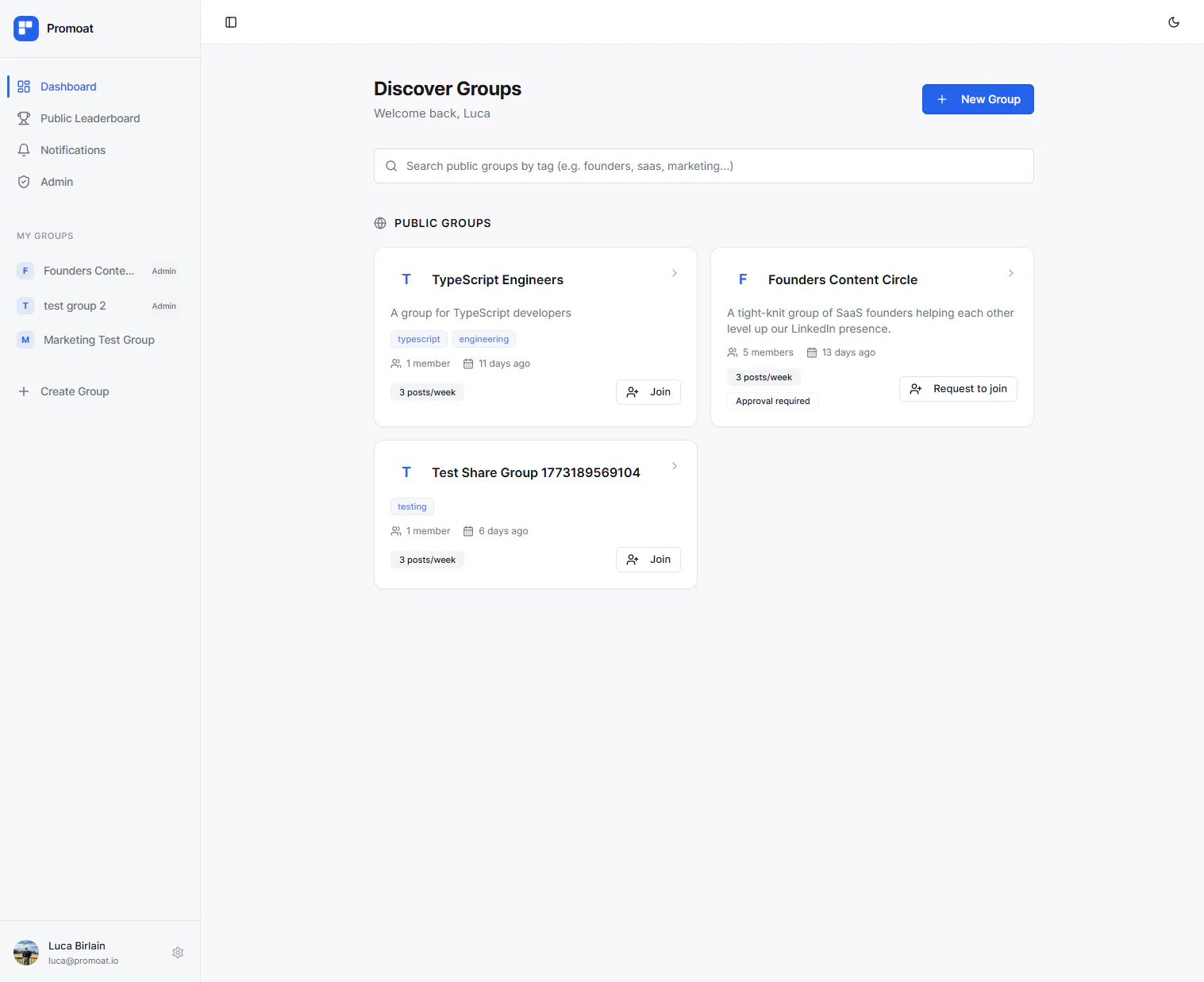1204x982 pixels.
Task: Click the shield icon for Admin
Action: pyautogui.click(x=24, y=182)
